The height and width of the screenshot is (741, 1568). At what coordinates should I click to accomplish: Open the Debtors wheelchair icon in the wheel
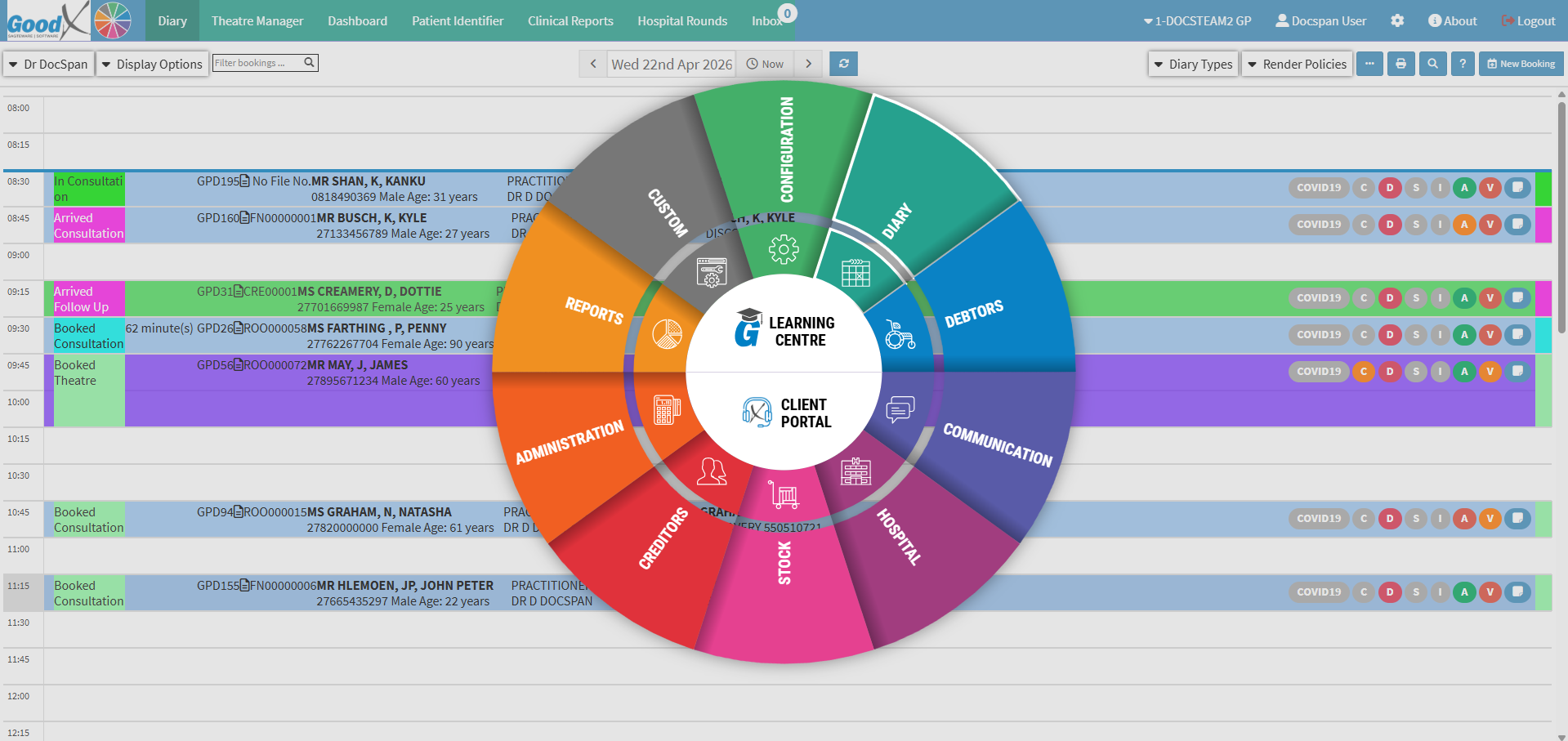[900, 334]
